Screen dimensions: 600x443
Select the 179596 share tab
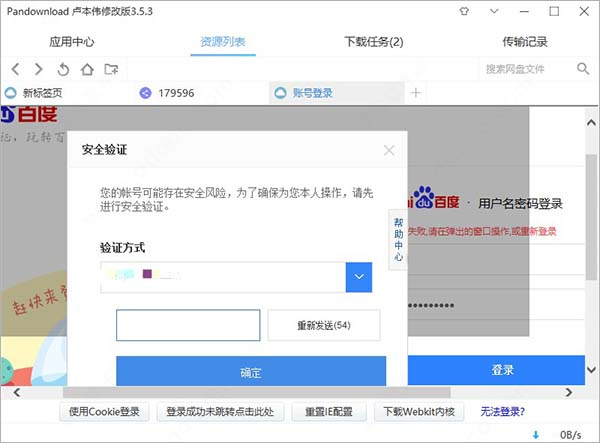point(176,93)
